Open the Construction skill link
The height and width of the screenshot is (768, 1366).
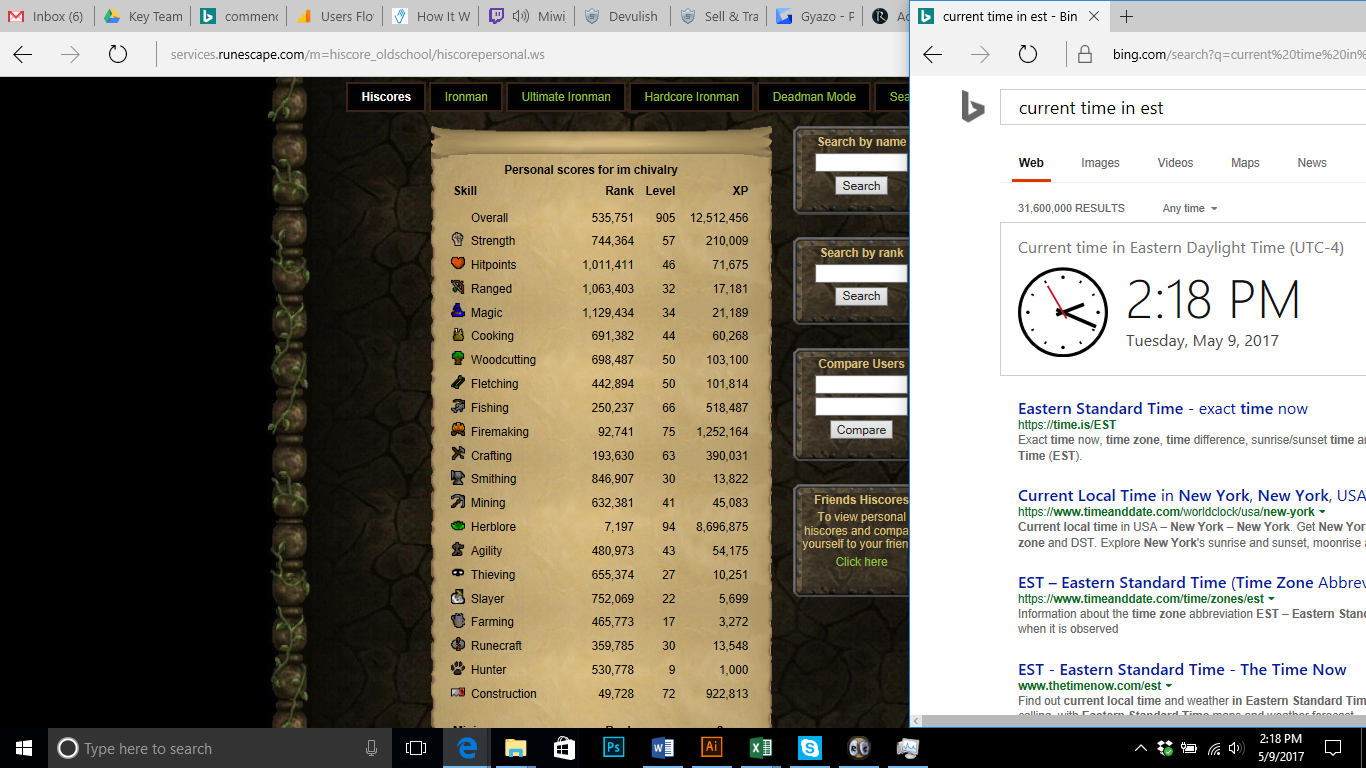click(x=504, y=694)
